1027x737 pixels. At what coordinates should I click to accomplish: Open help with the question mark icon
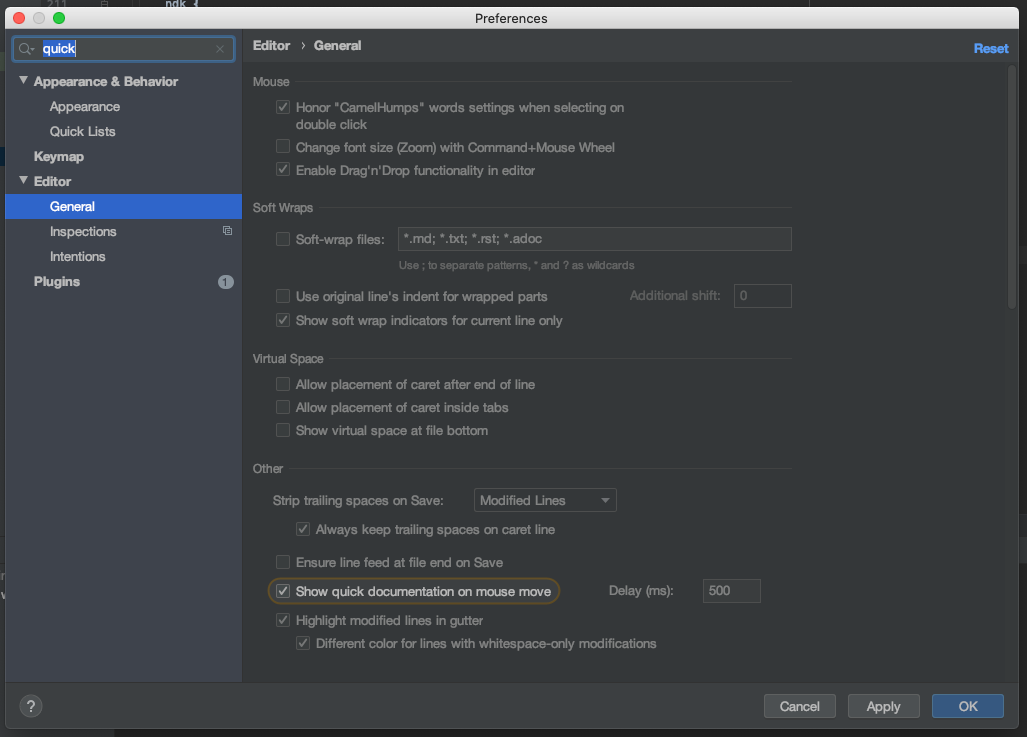tap(31, 706)
